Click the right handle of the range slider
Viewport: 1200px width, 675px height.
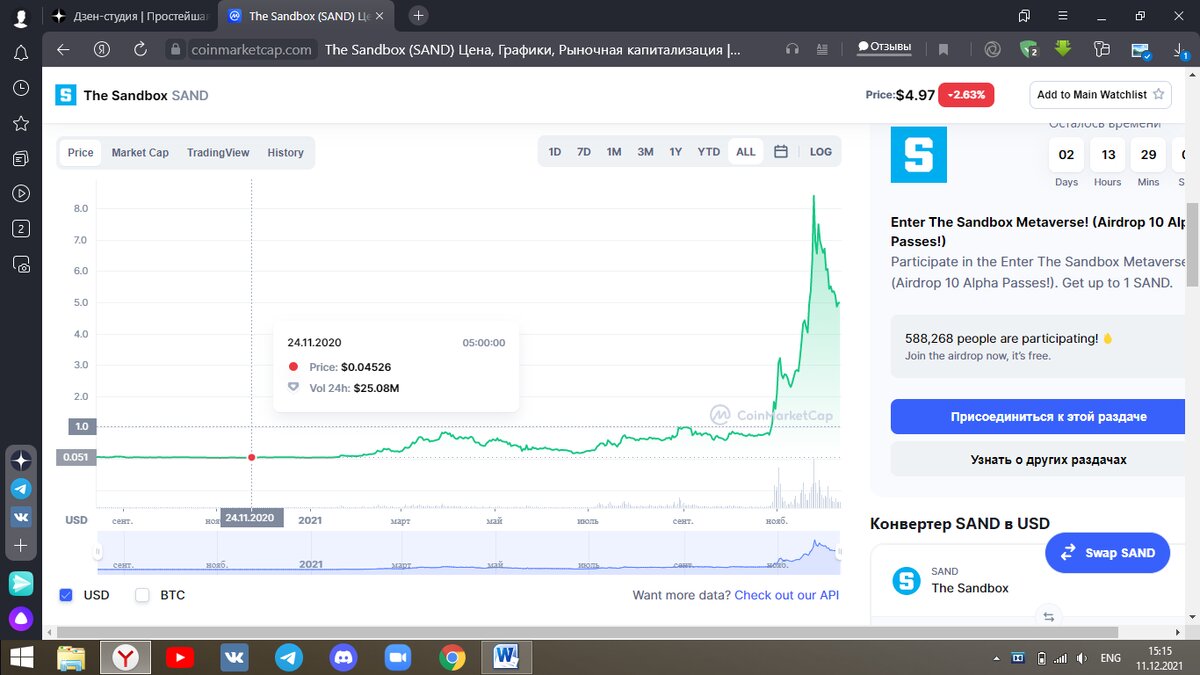(x=838, y=552)
